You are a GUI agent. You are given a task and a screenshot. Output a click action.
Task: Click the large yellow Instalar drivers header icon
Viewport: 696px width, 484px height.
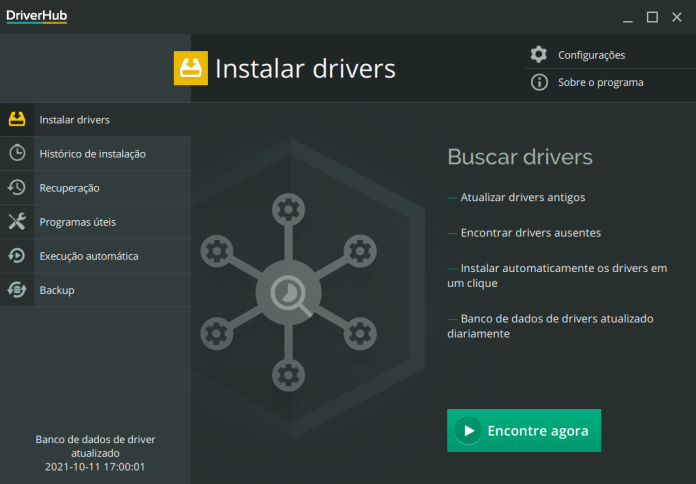191,68
